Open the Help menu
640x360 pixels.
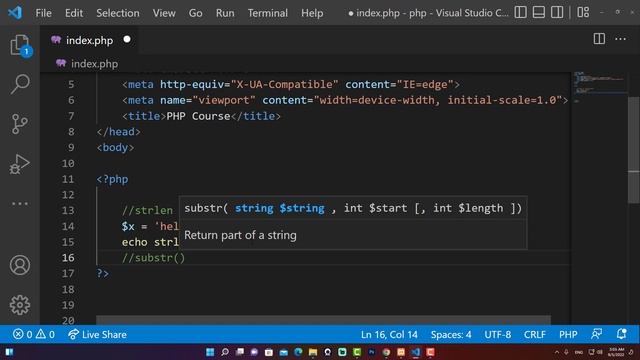click(312, 13)
